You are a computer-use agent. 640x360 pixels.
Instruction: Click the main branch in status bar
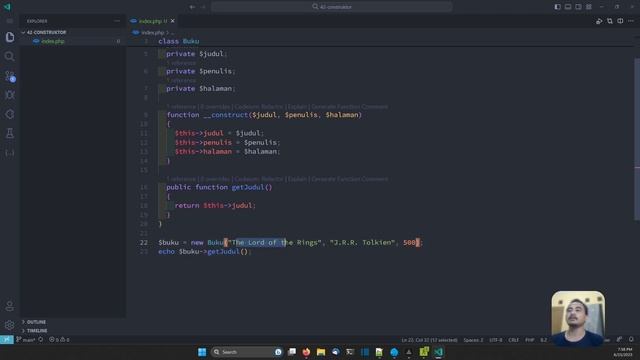coord(26,340)
